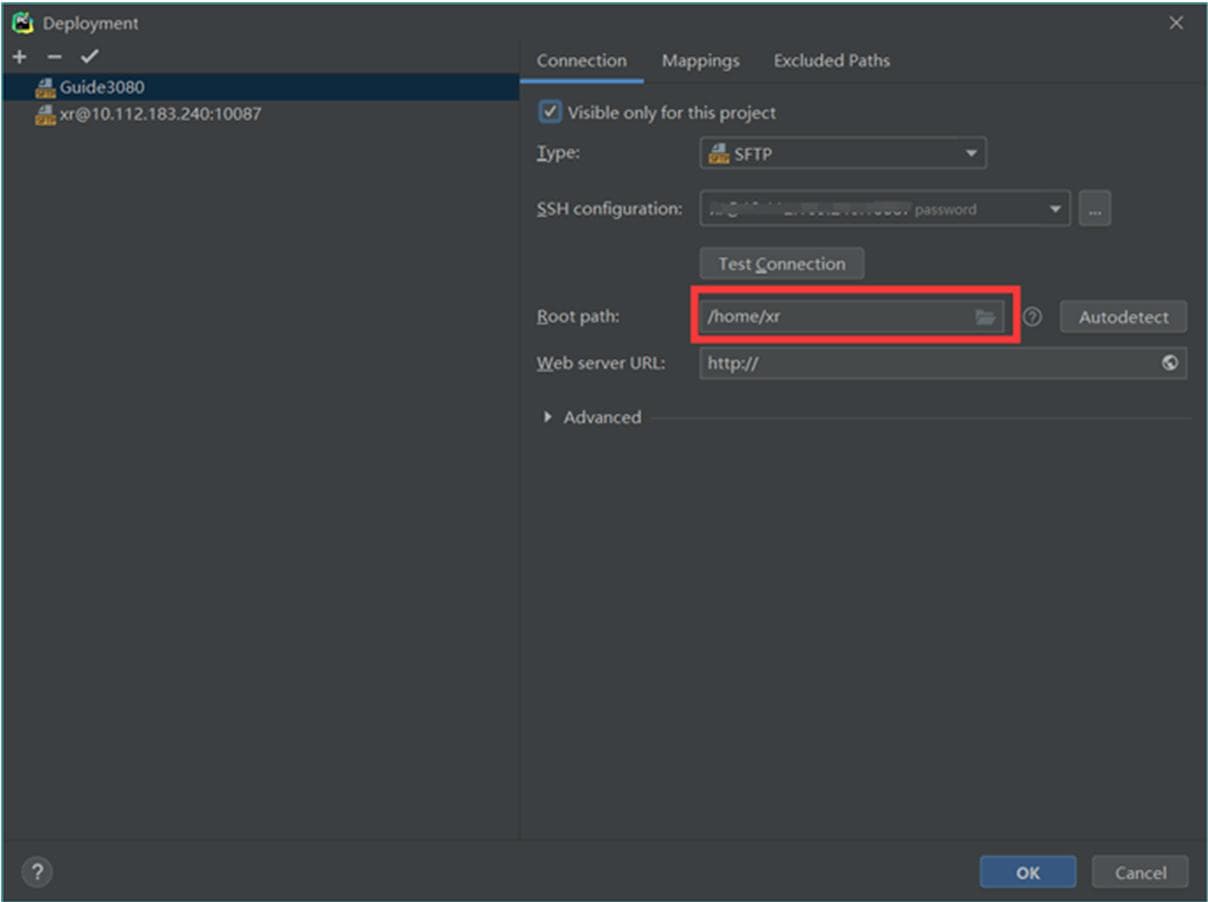This screenshot has width=1208, height=902.
Task: Click folder browse icon in Root path
Action: tap(985, 317)
